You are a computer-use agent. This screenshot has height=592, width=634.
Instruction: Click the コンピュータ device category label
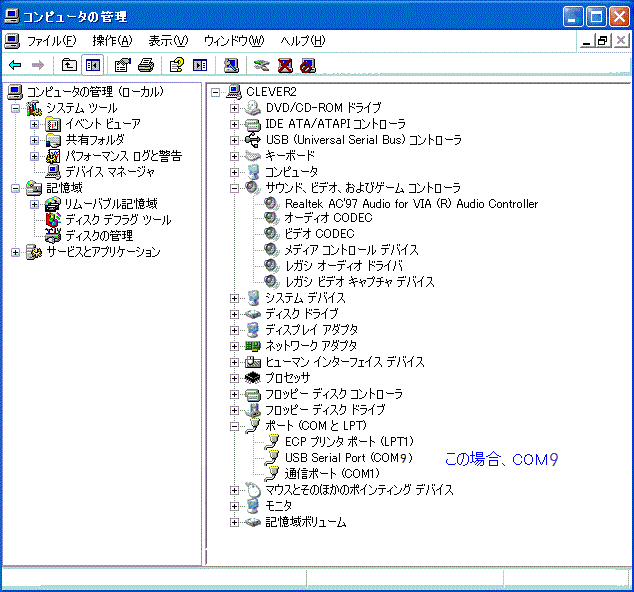pyautogui.click(x=292, y=172)
